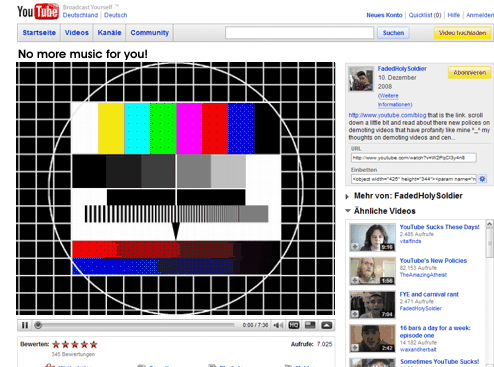Open the Startseite tab
Image resolution: width=494 pixels, height=367 pixels.
[39, 33]
